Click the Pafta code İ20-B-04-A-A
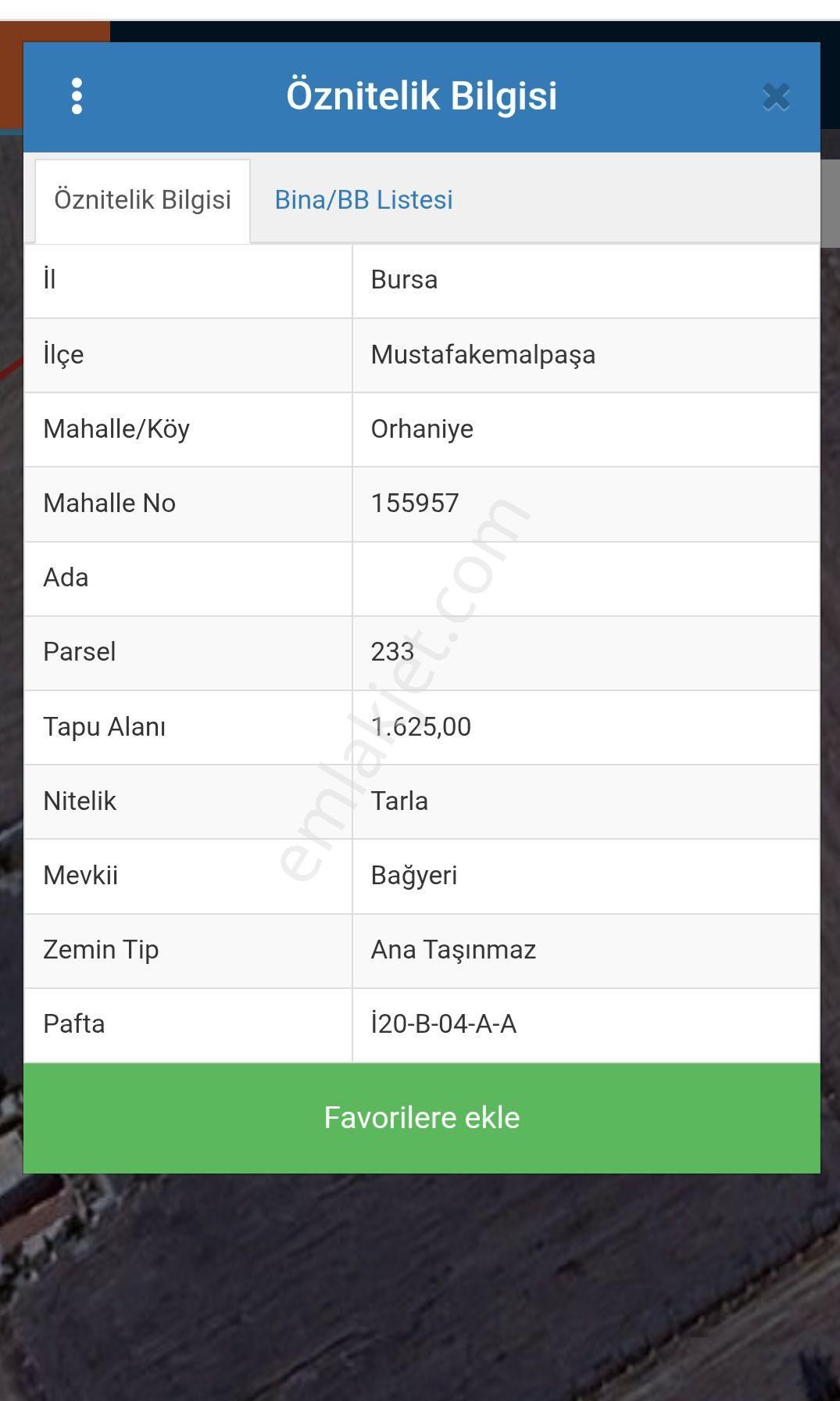Screen dimensions: 840x1401 click(444, 1024)
